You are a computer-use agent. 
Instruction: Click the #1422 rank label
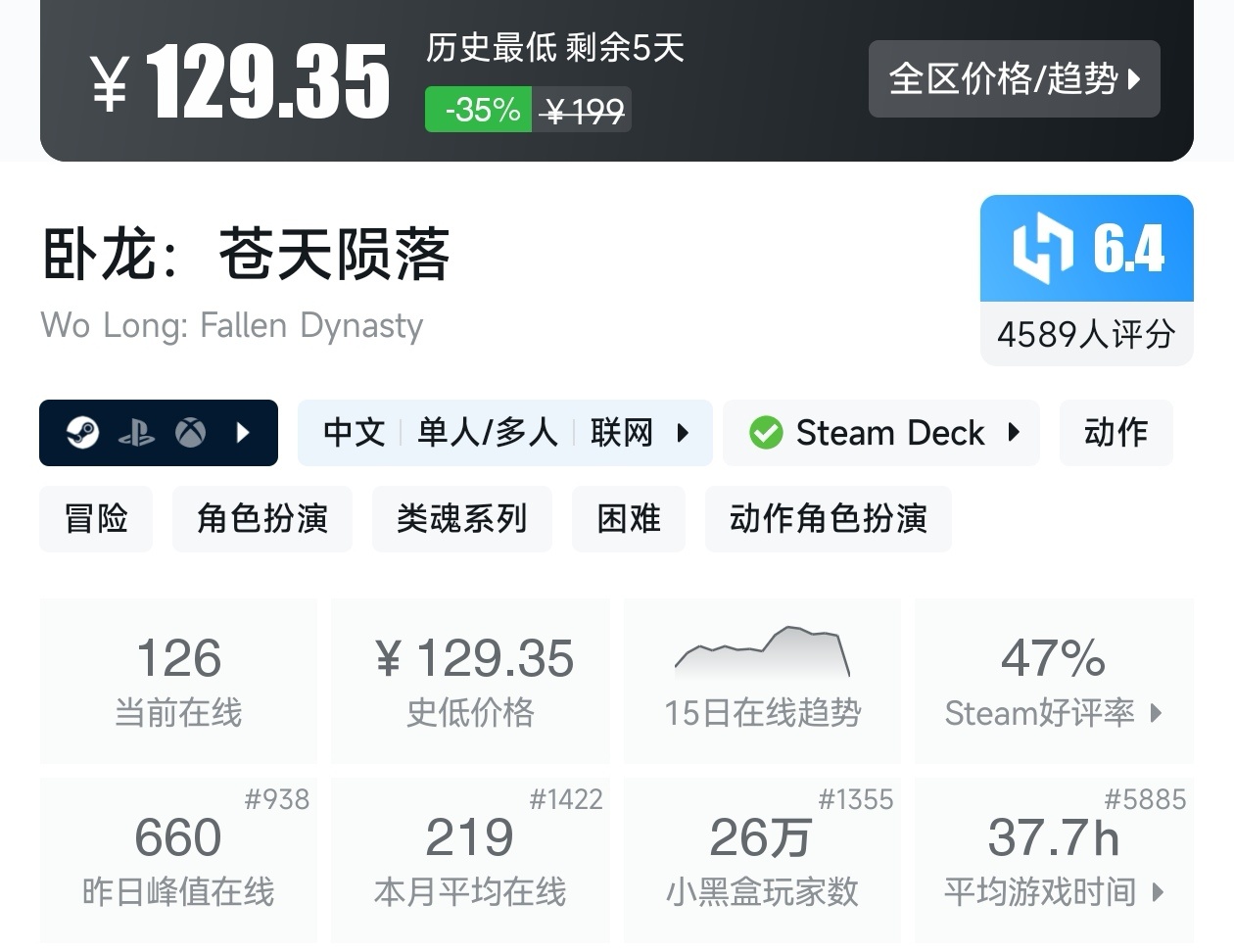click(566, 799)
